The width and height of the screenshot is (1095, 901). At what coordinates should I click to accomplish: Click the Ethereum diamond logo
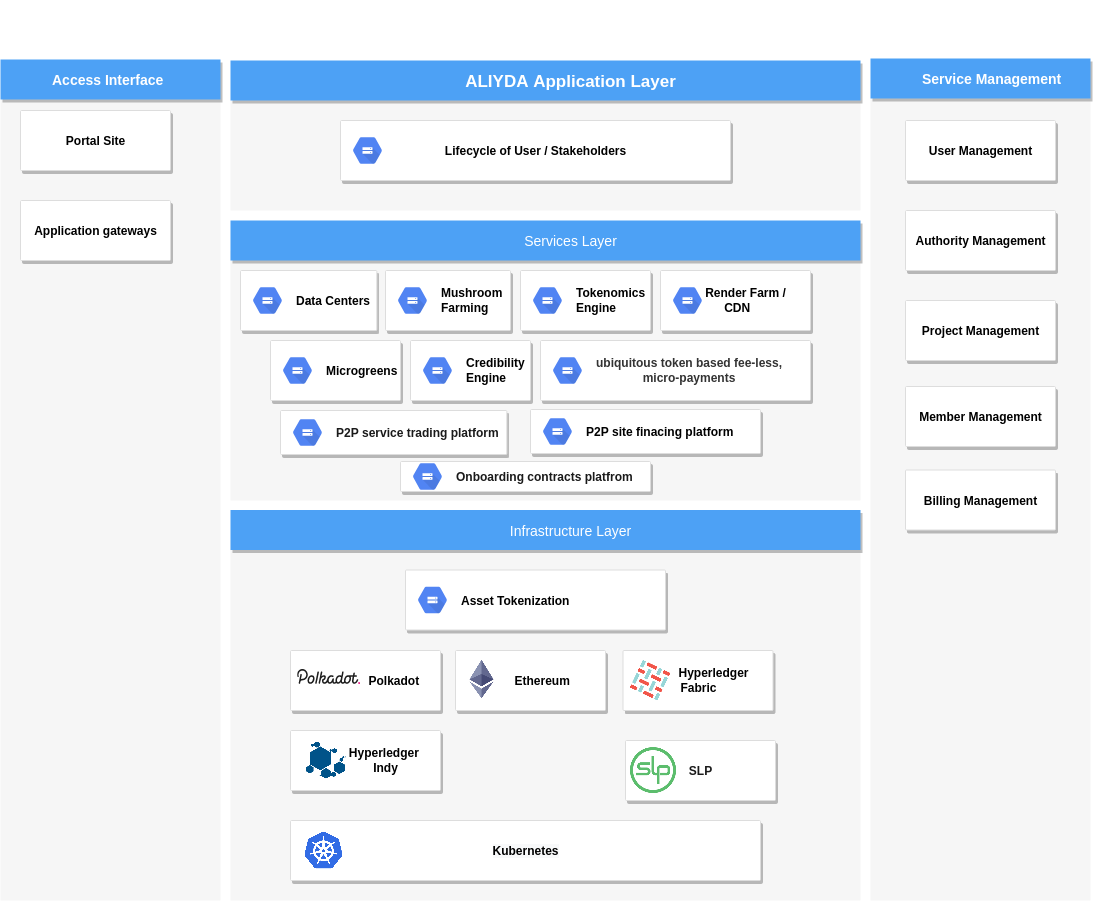[x=482, y=679]
